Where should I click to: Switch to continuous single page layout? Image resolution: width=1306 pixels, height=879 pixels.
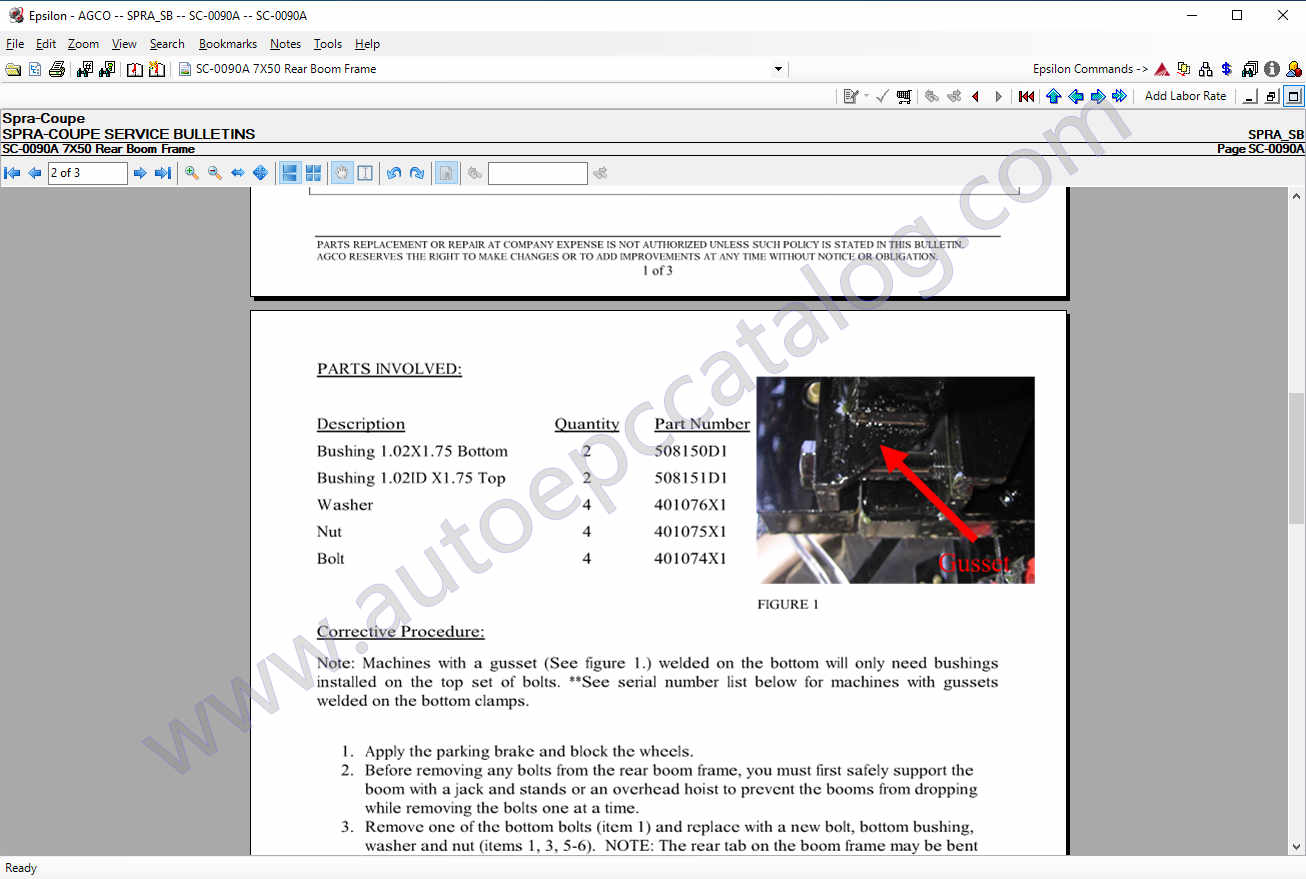[290, 173]
